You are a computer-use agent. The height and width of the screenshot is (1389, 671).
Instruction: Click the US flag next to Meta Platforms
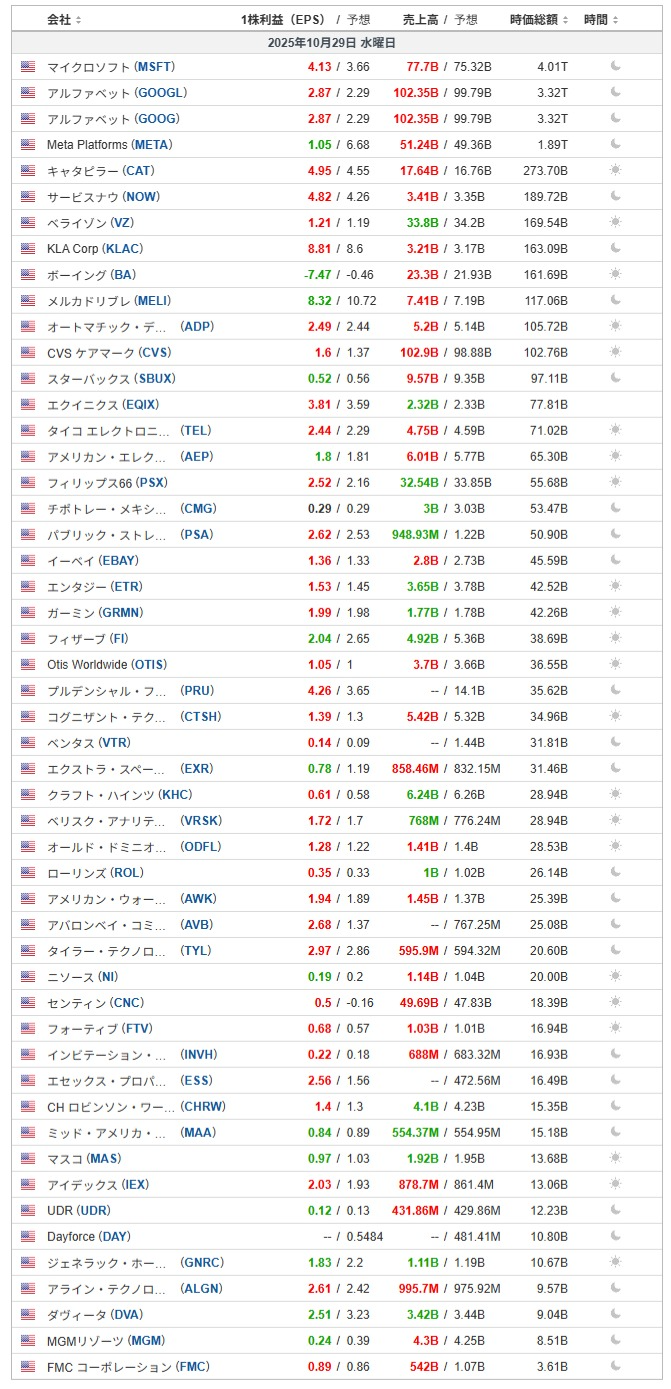27,145
